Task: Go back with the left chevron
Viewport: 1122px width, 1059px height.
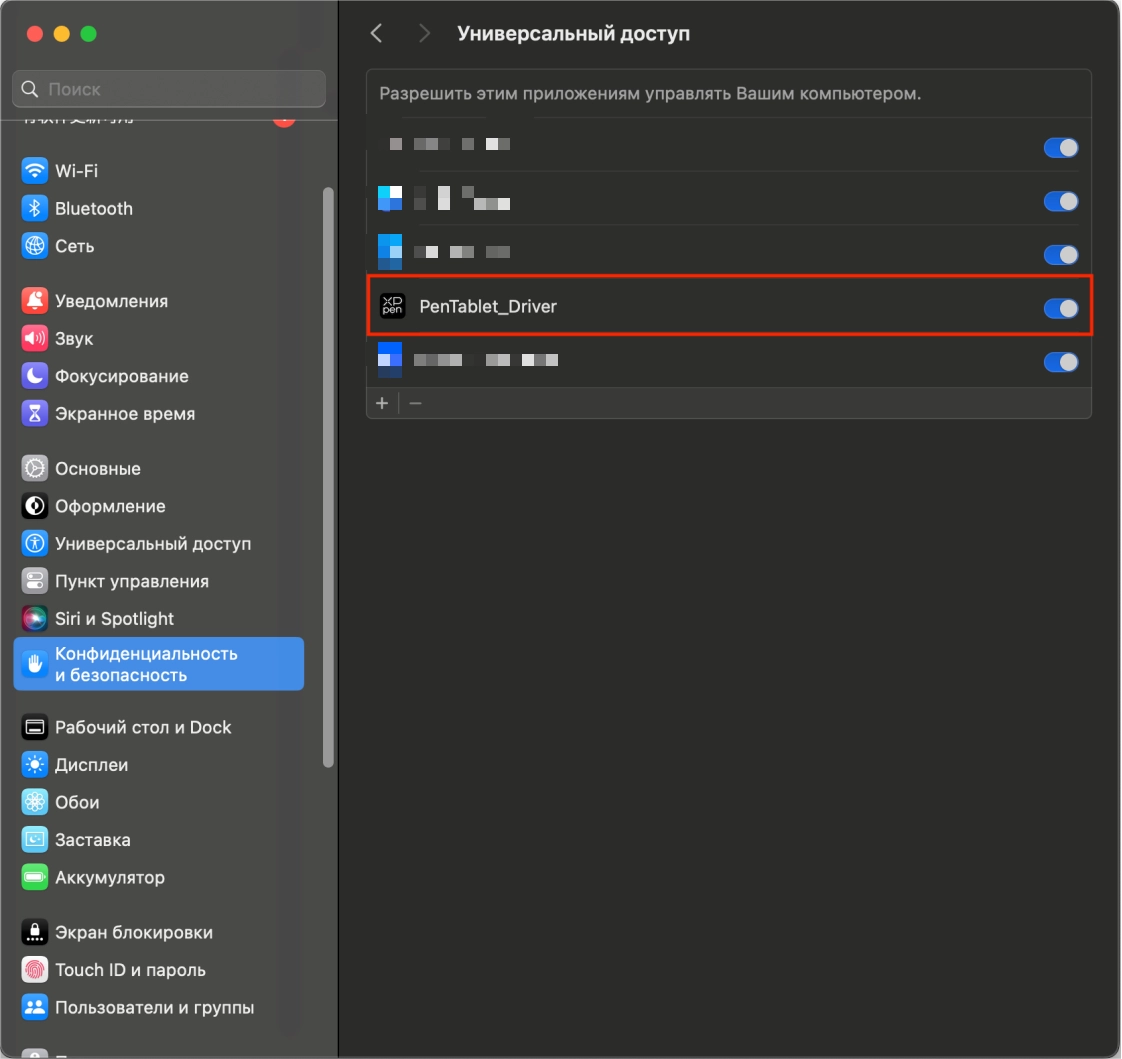Action: click(376, 34)
